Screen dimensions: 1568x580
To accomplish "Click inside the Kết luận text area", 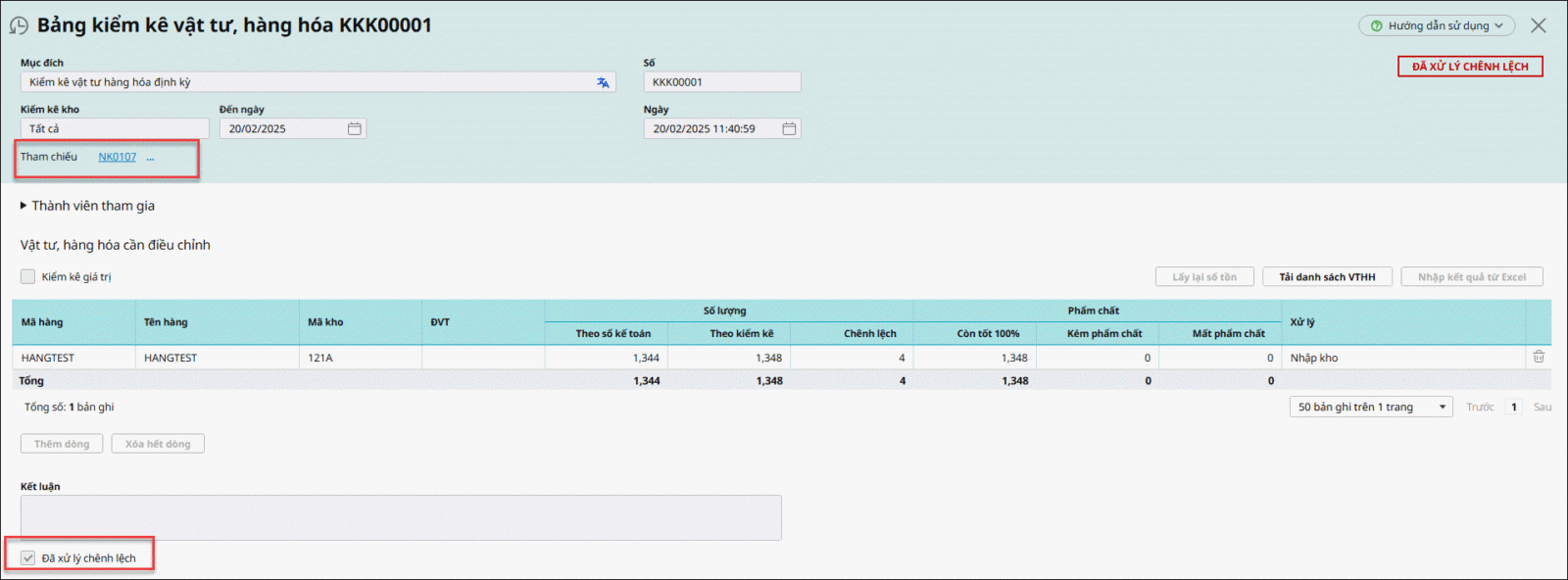I will 401,517.
